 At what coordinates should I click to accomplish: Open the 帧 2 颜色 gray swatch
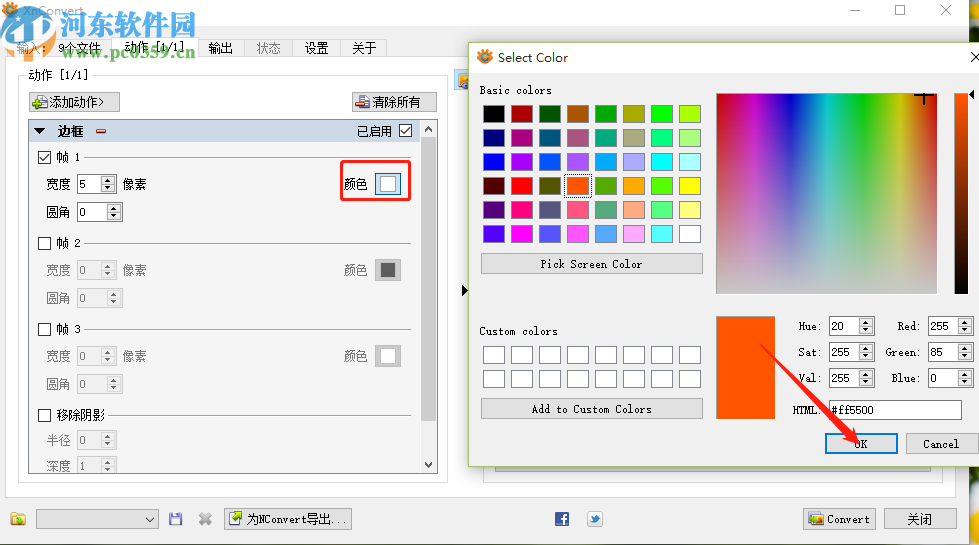pos(388,270)
